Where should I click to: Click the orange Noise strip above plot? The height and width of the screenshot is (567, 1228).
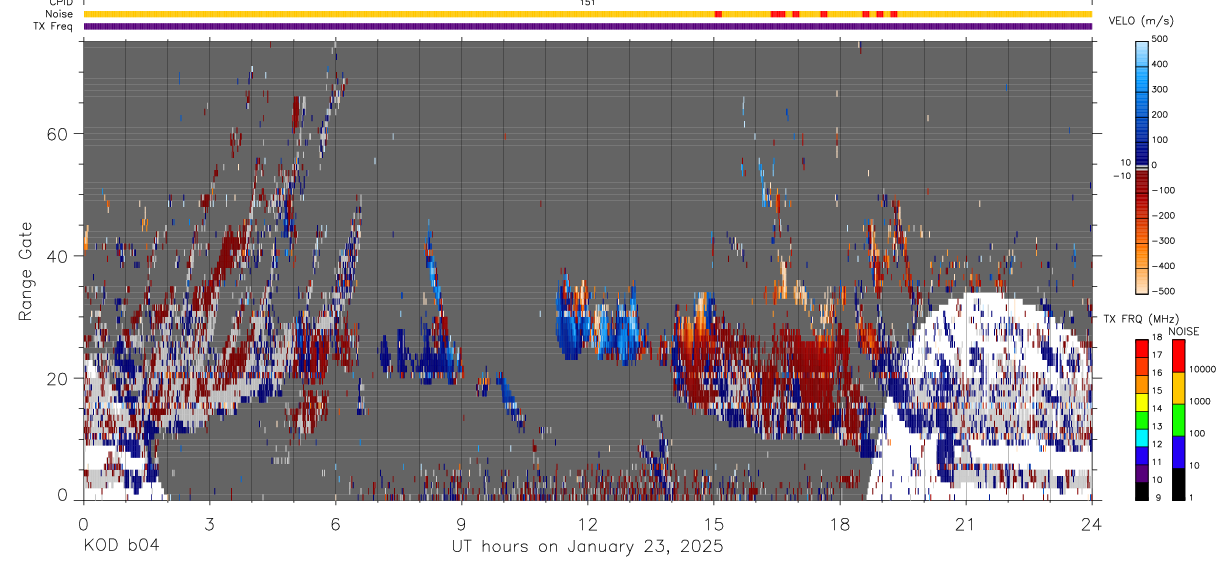[587, 14]
